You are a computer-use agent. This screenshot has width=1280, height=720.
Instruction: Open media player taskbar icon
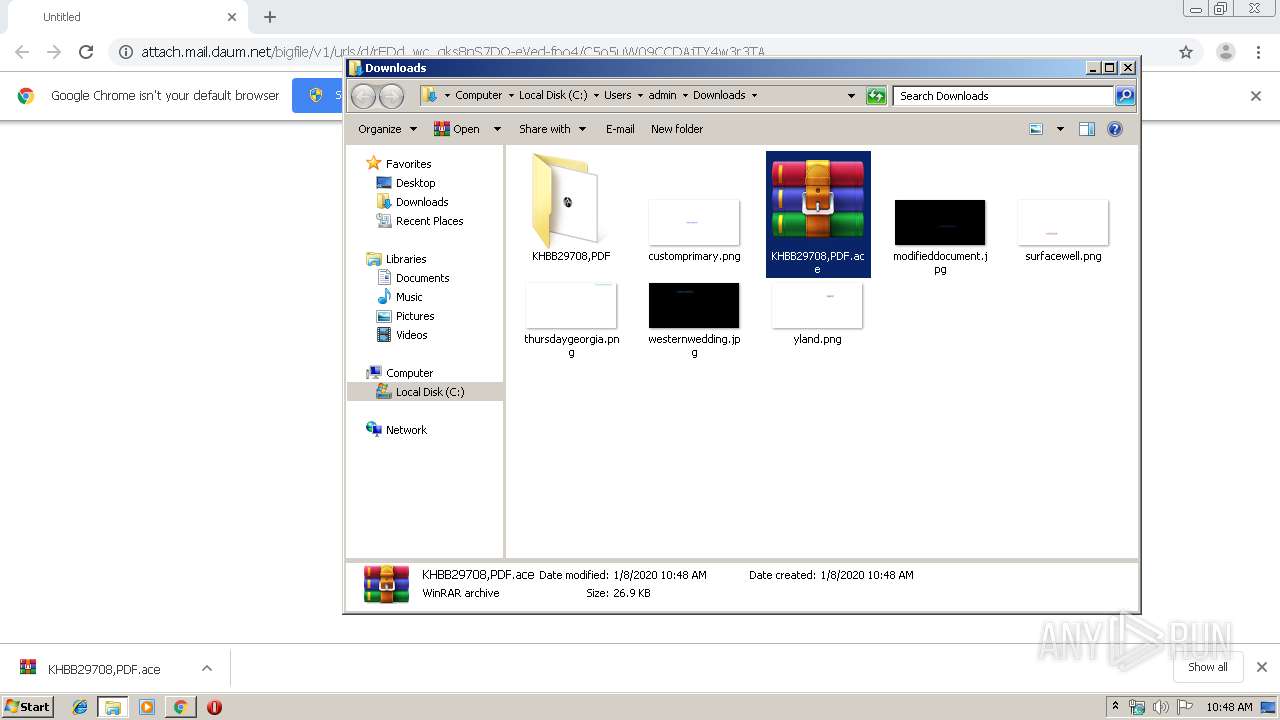point(147,707)
